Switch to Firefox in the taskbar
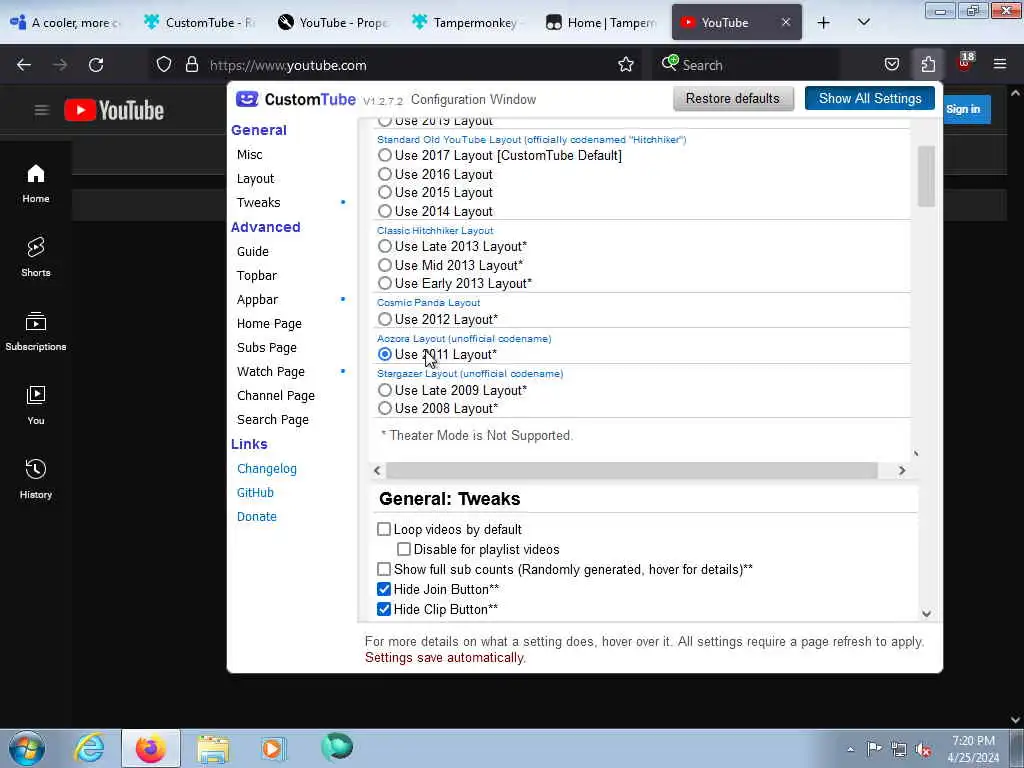Screen dimensions: 1024x768 [x=150, y=748]
